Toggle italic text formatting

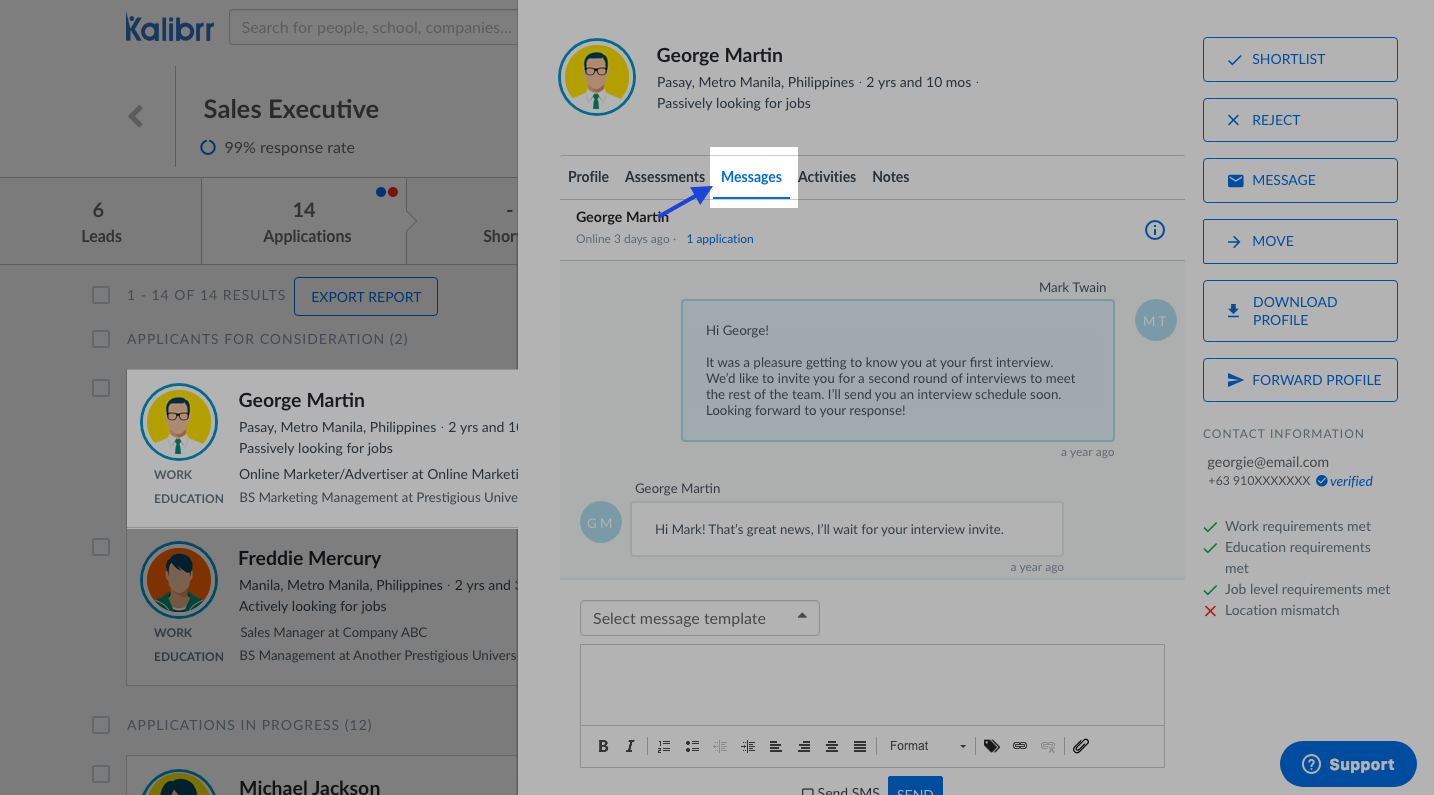coord(630,746)
